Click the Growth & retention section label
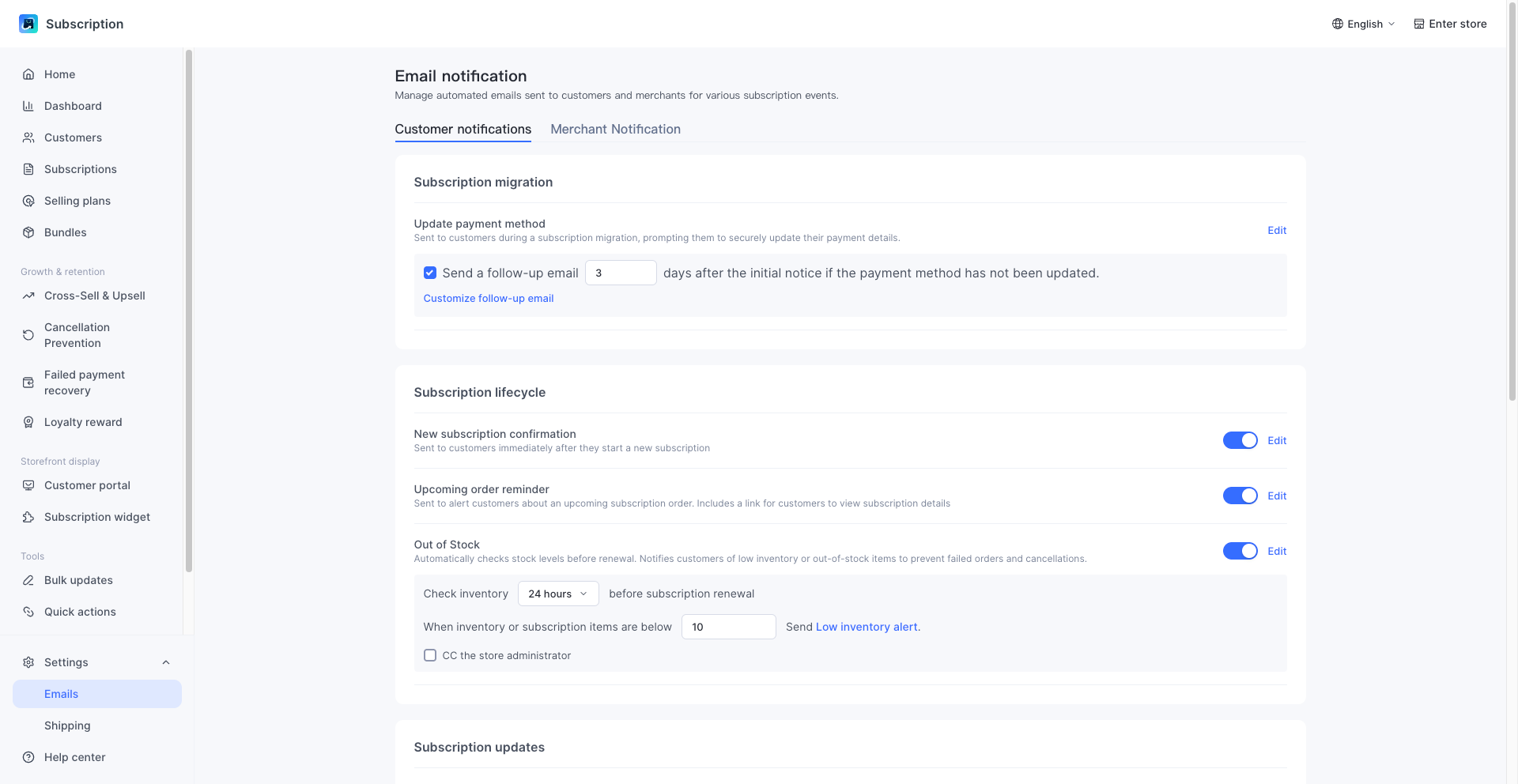Screen dimensions: 1518x784 pos(62,272)
